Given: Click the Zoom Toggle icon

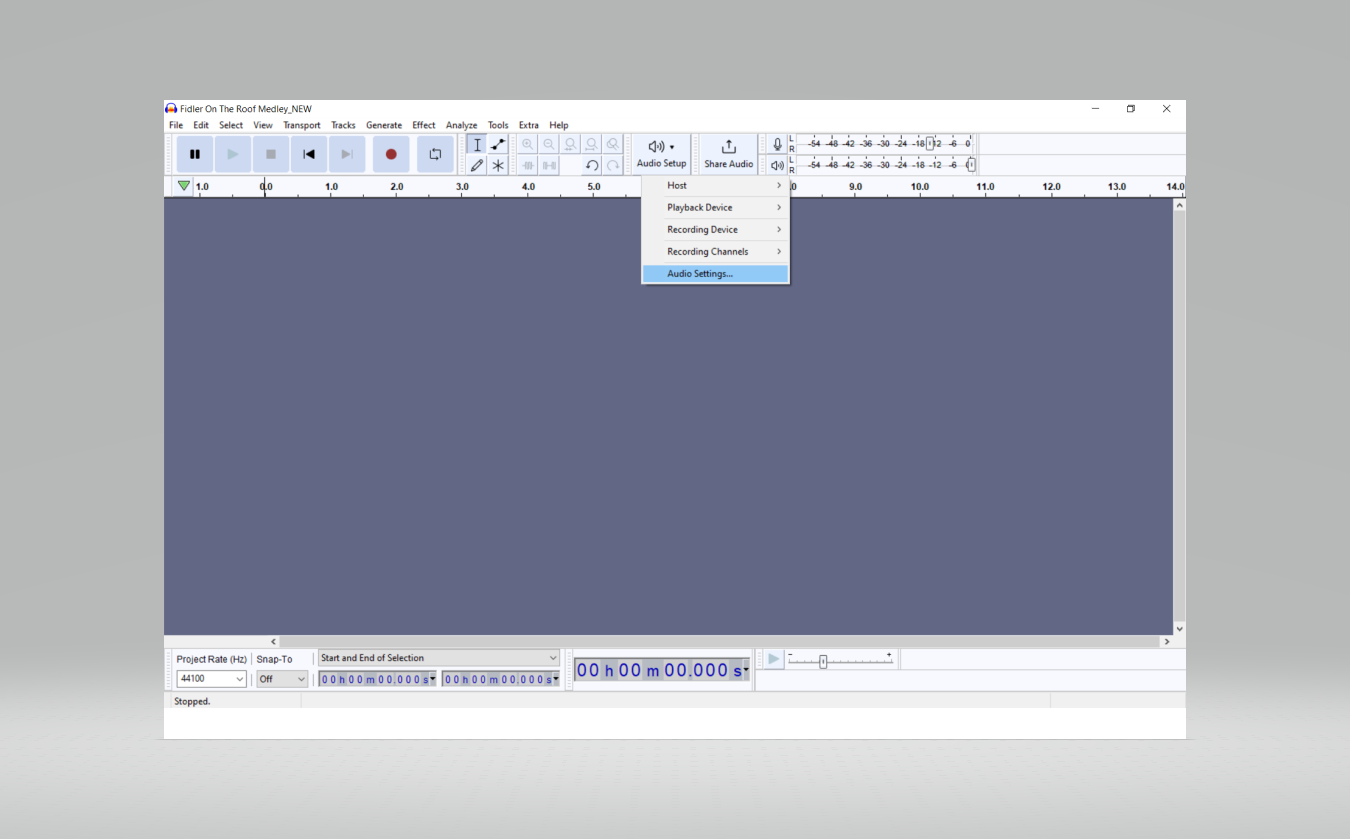Looking at the screenshot, I should point(613,144).
